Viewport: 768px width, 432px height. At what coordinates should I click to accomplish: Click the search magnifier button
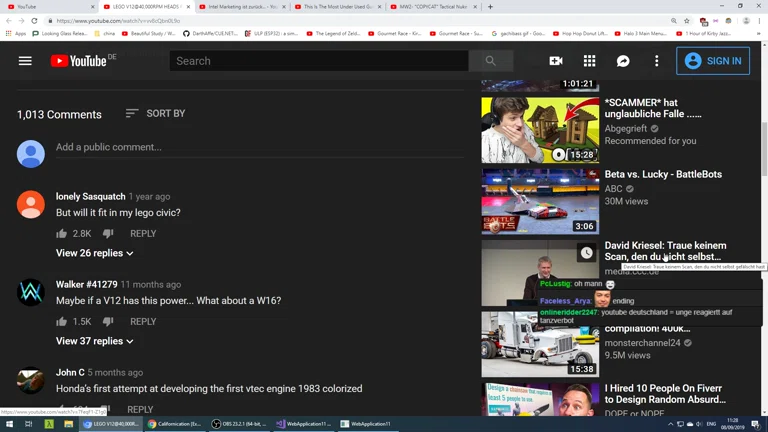pos(490,61)
